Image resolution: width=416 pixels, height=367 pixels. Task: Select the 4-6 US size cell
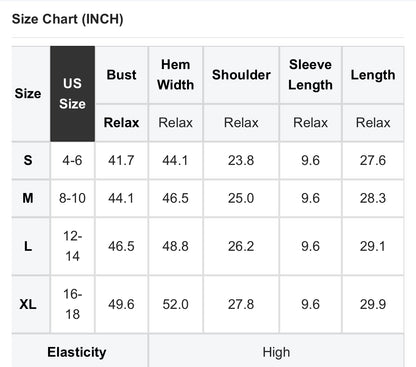[x=72, y=160]
